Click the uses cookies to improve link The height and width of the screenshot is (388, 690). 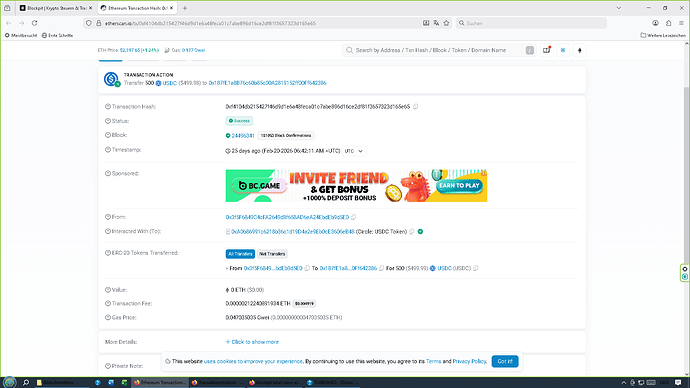253,361
